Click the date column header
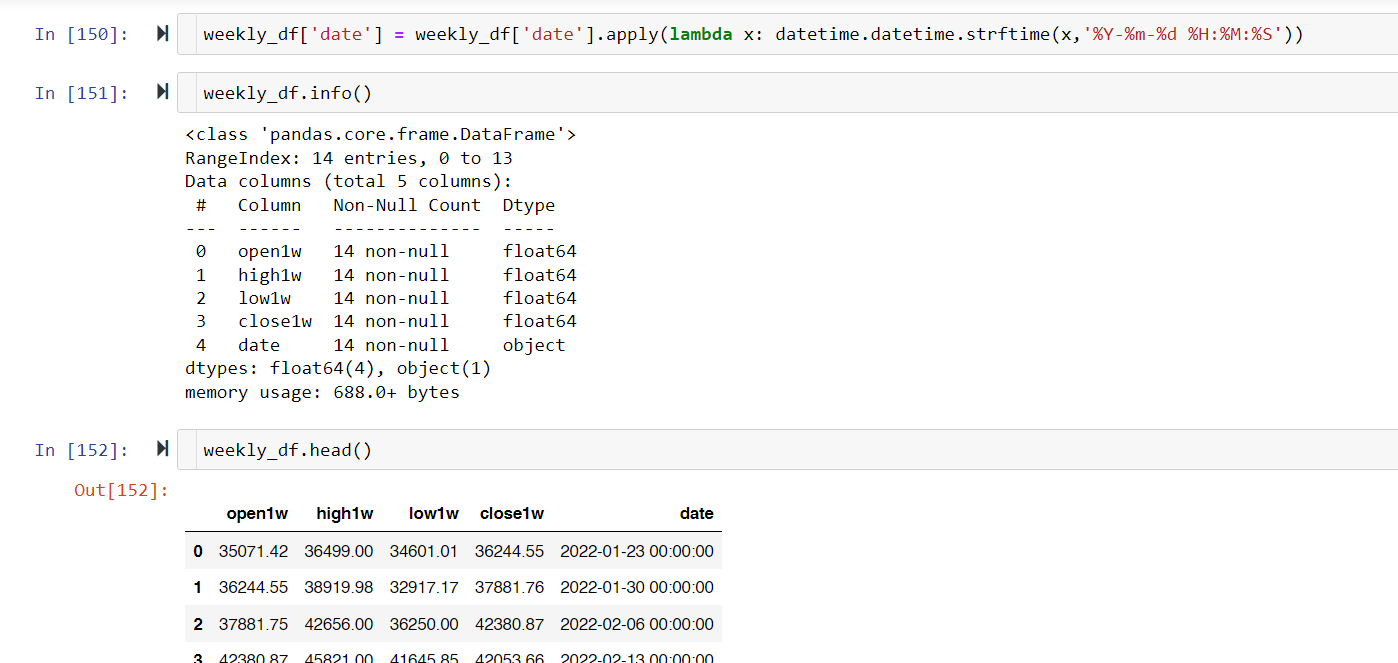Image resolution: width=1398 pixels, height=663 pixels. pyautogui.click(x=697, y=514)
